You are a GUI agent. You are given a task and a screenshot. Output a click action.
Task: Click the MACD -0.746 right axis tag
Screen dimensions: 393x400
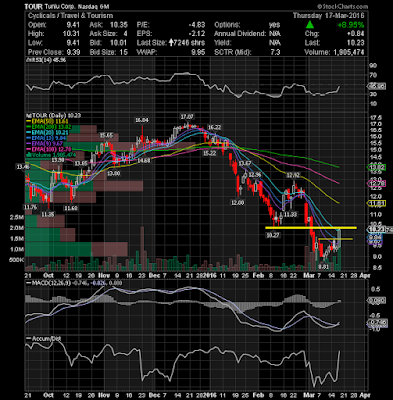376,322
